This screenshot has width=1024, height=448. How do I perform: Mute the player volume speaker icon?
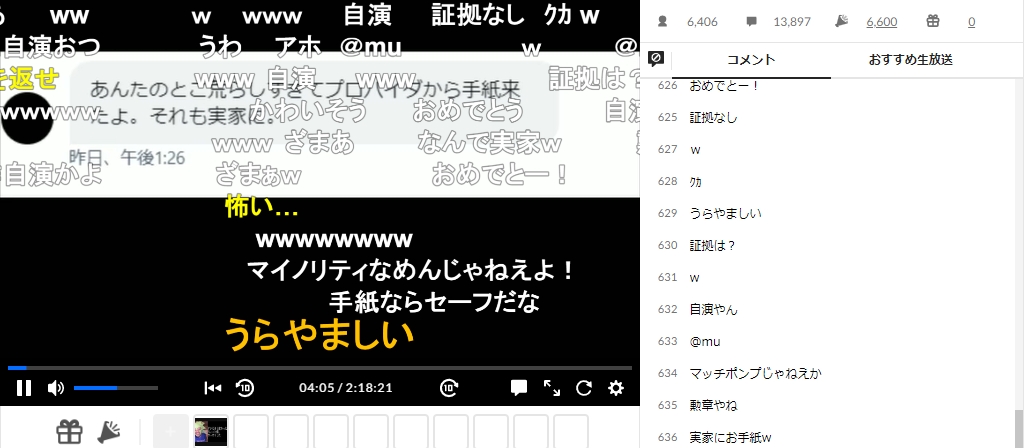click(56, 388)
